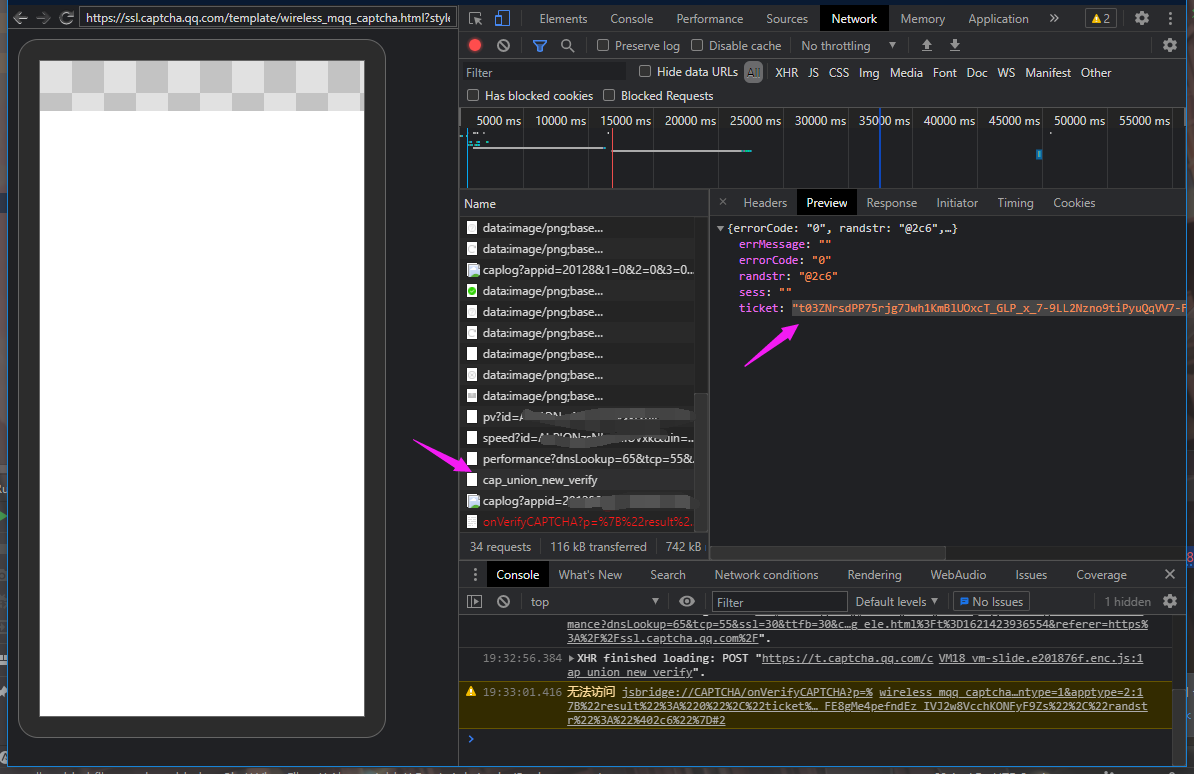This screenshot has width=1194, height=774.
Task: Switch to the Response tab
Action: 891,202
